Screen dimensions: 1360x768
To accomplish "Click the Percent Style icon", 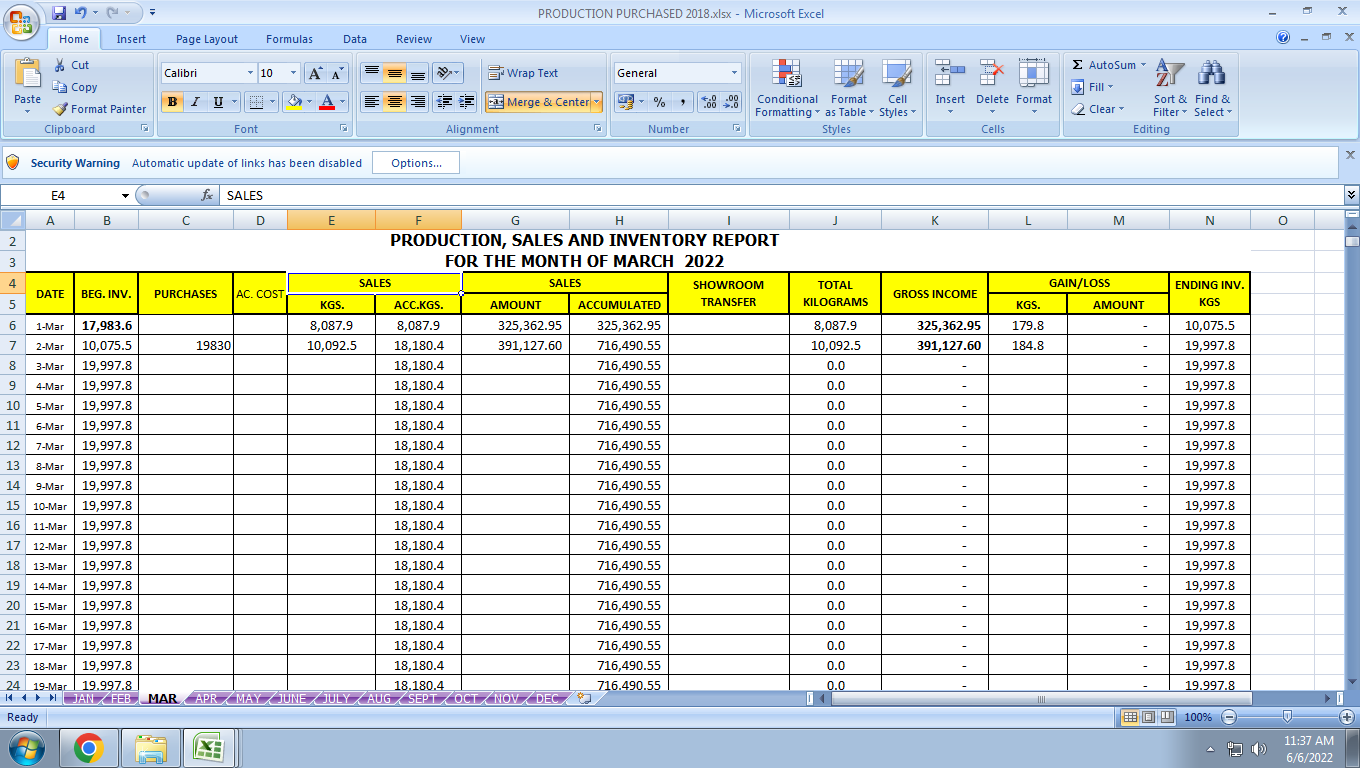I will point(659,102).
